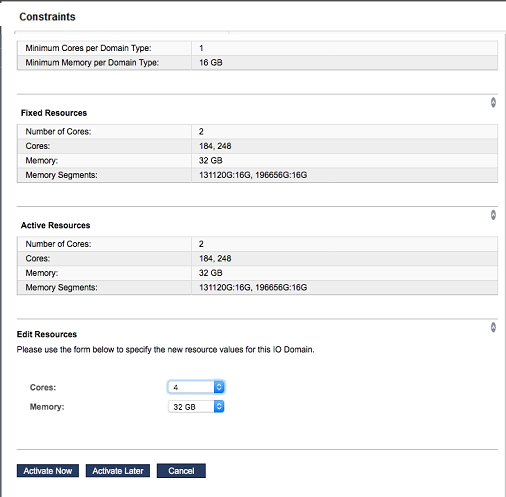The width and height of the screenshot is (506, 497).
Task: Click Active Resources 32 GB memory value
Action: pos(211,273)
